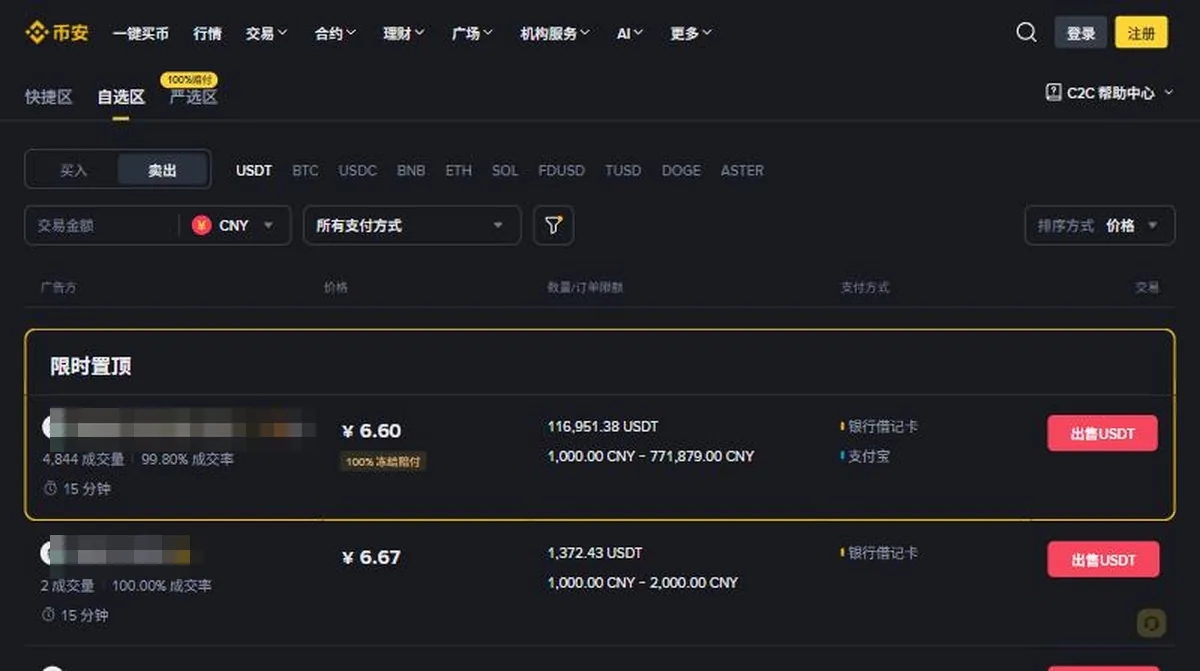Expand the 机构服务 menu
Image resolution: width=1200 pixels, height=671 pixels.
coord(555,33)
